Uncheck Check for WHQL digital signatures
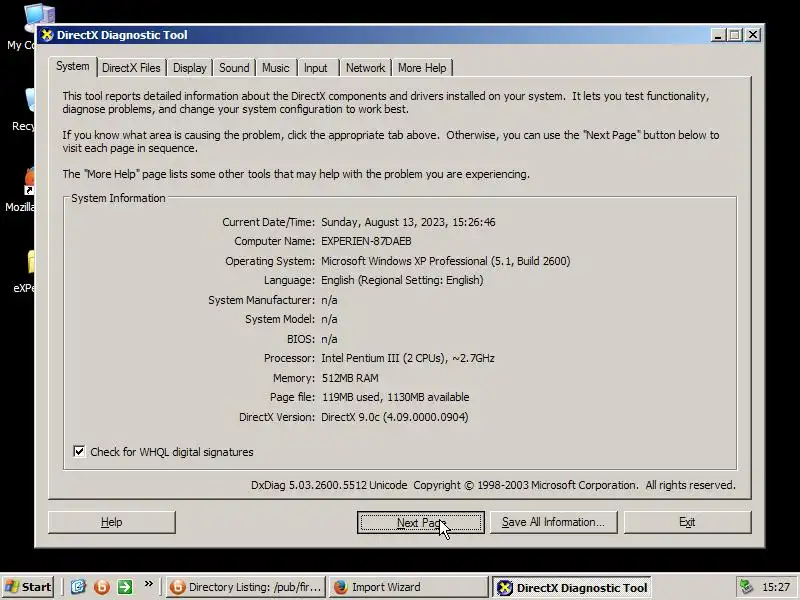800x600 pixels. (x=79, y=452)
